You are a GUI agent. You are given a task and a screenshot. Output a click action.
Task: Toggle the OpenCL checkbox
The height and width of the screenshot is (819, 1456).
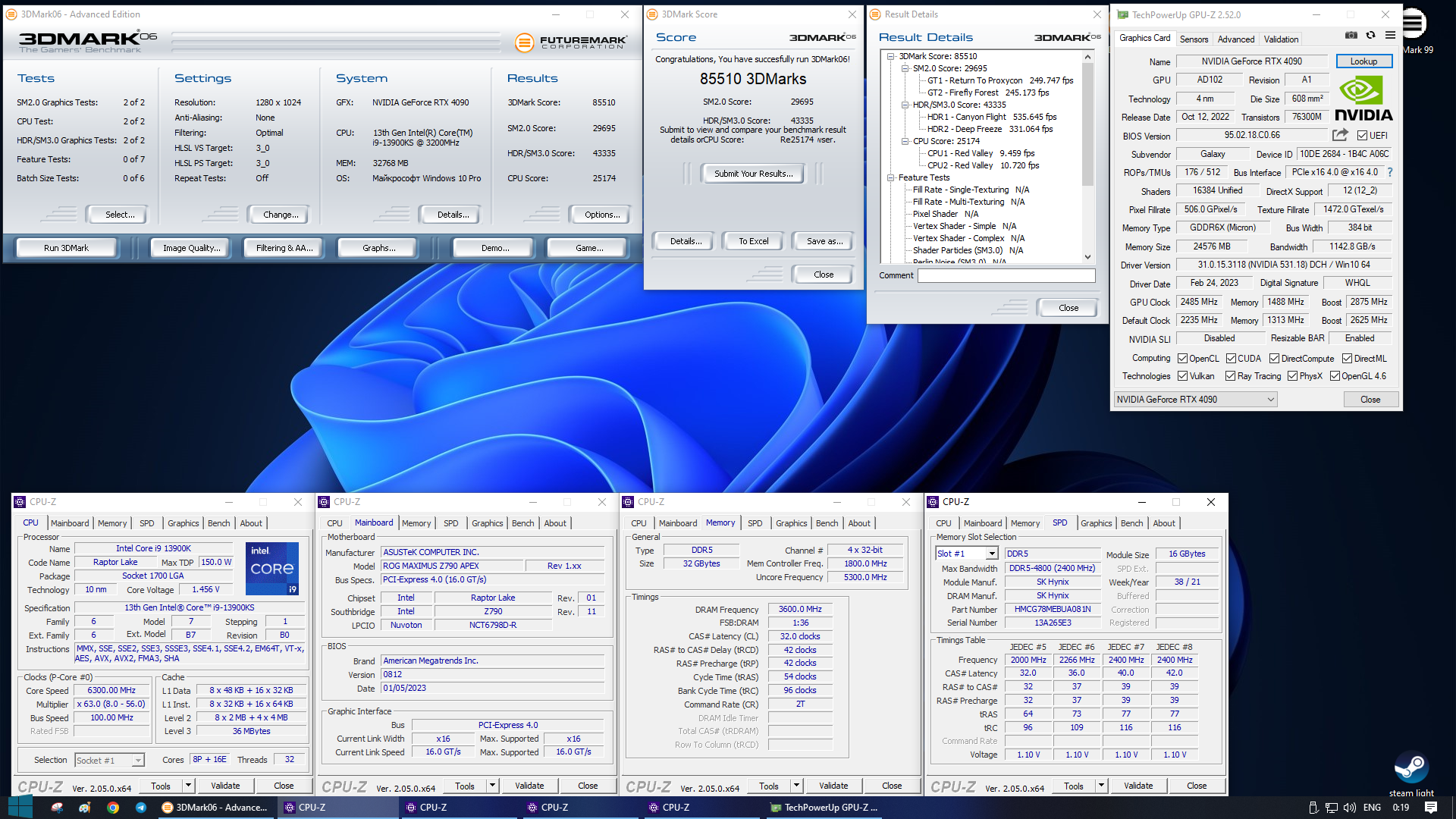point(1182,359)
